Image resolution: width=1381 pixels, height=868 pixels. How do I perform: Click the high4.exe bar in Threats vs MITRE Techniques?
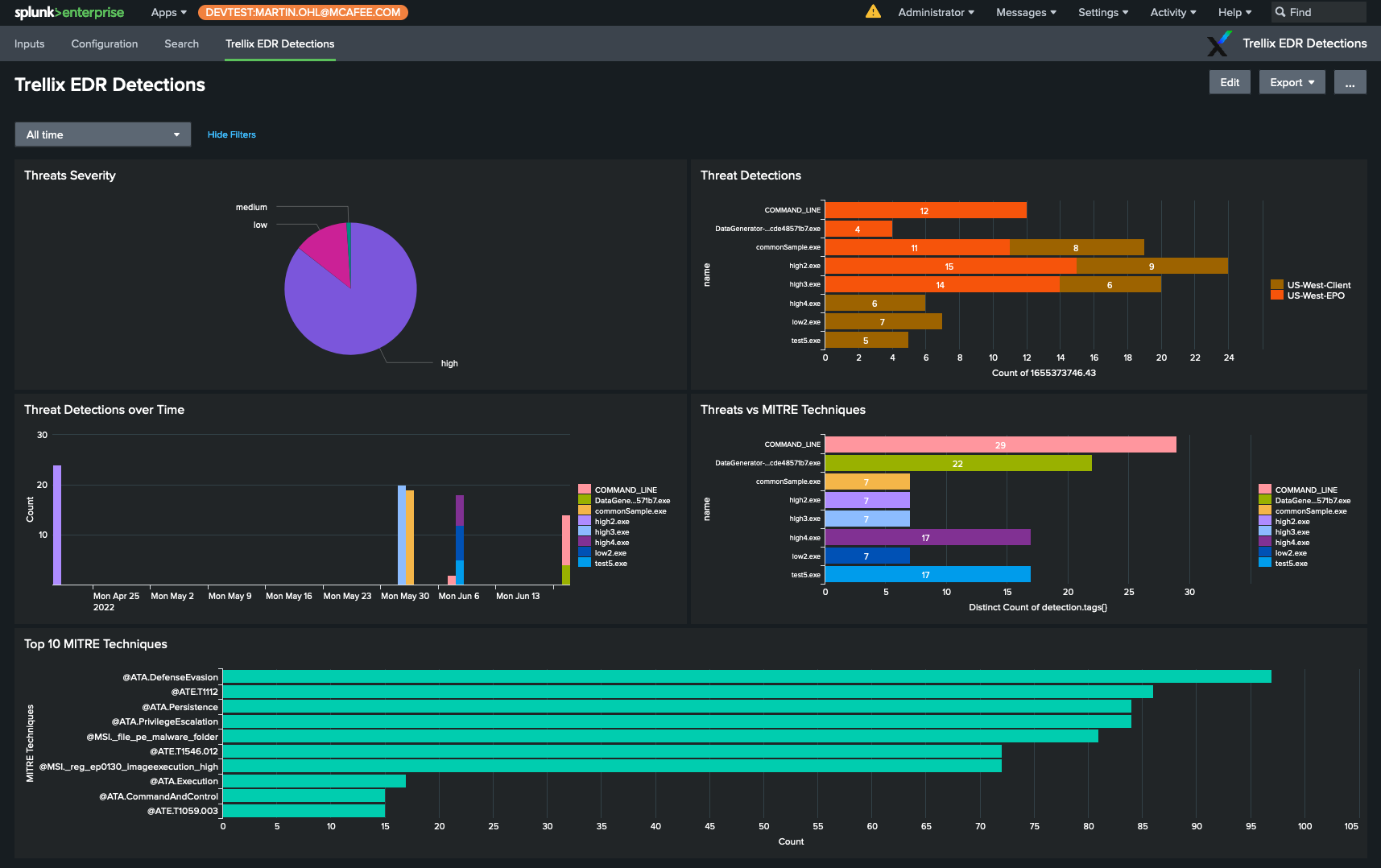[926, 537]
